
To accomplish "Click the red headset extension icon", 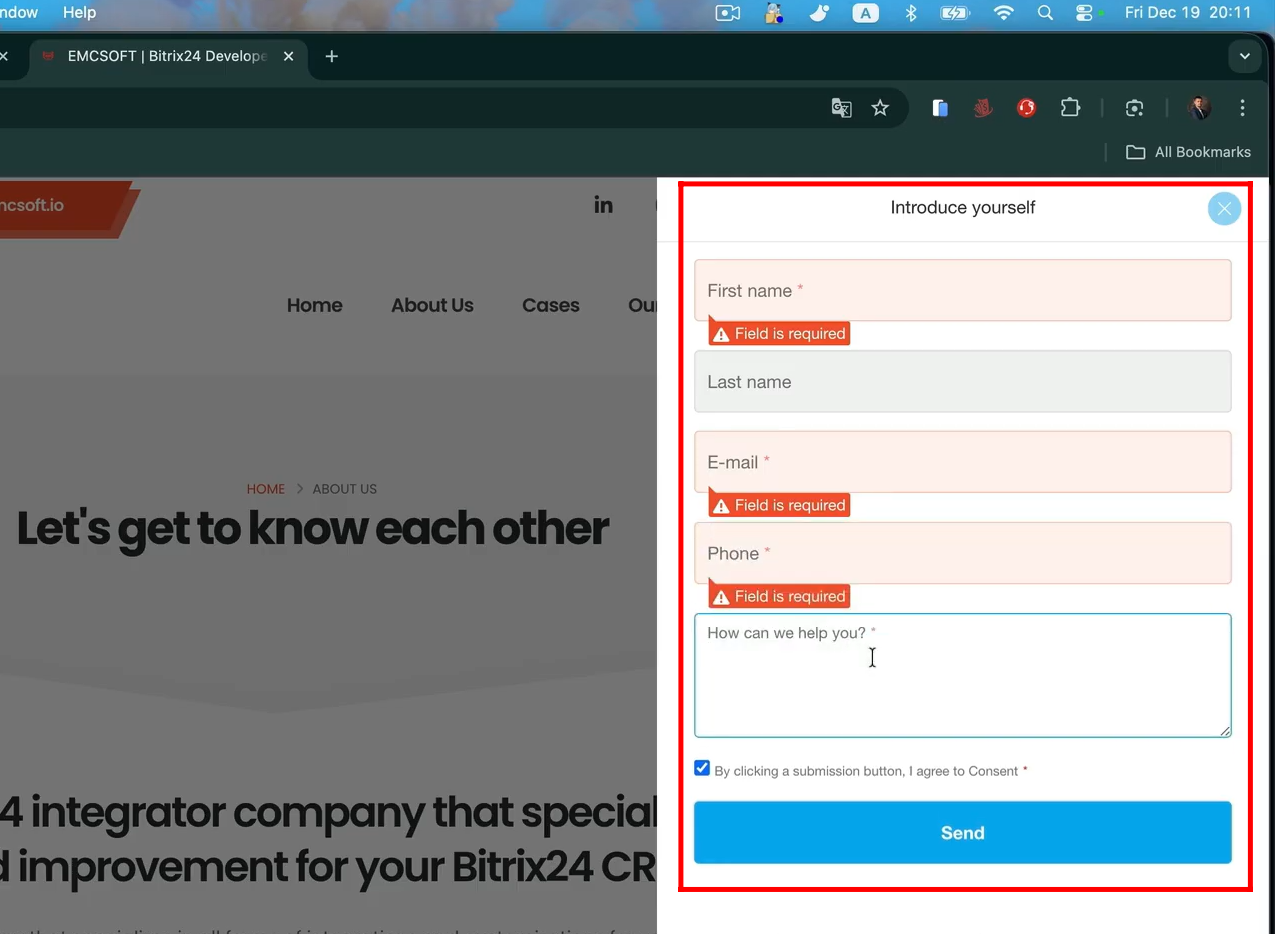I will 1026,108.
